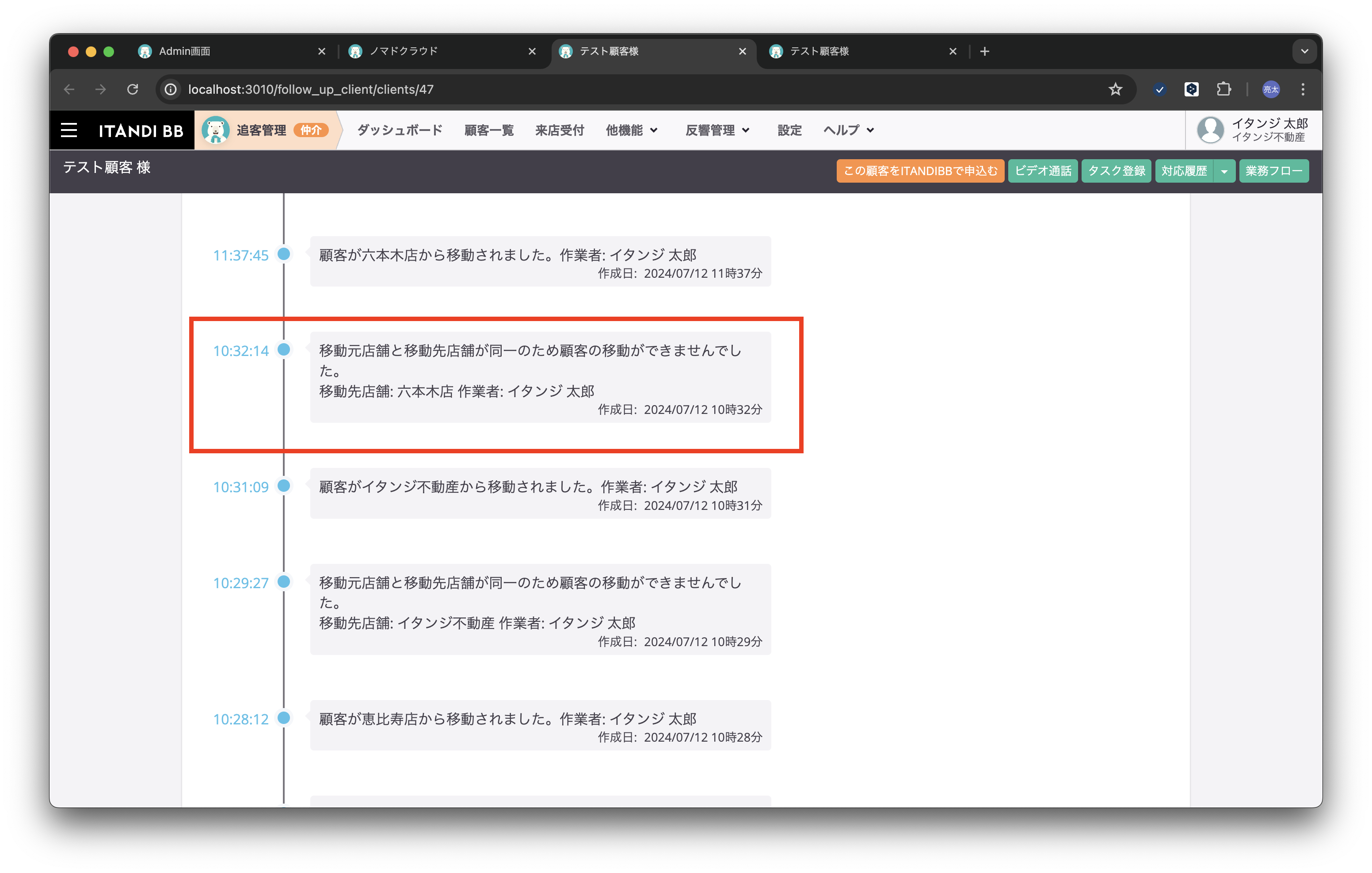Open the 来店受付 menu item

pos(560,130)
